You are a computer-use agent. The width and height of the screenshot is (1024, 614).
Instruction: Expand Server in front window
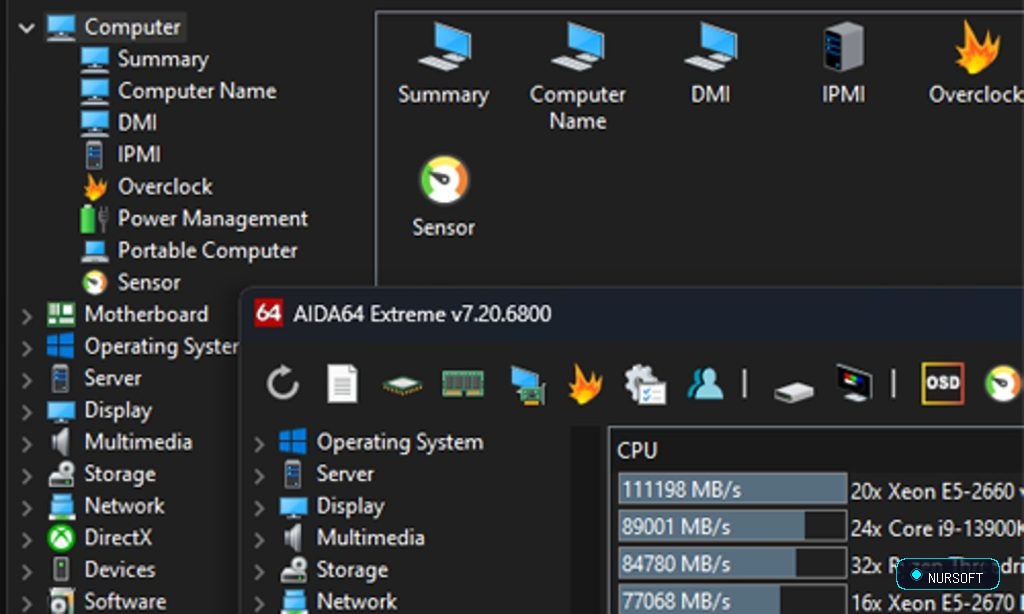[259, 476]
